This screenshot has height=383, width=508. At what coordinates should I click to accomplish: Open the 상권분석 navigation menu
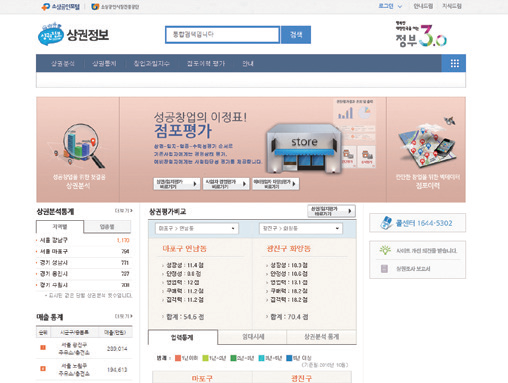[x=63, y=63]
